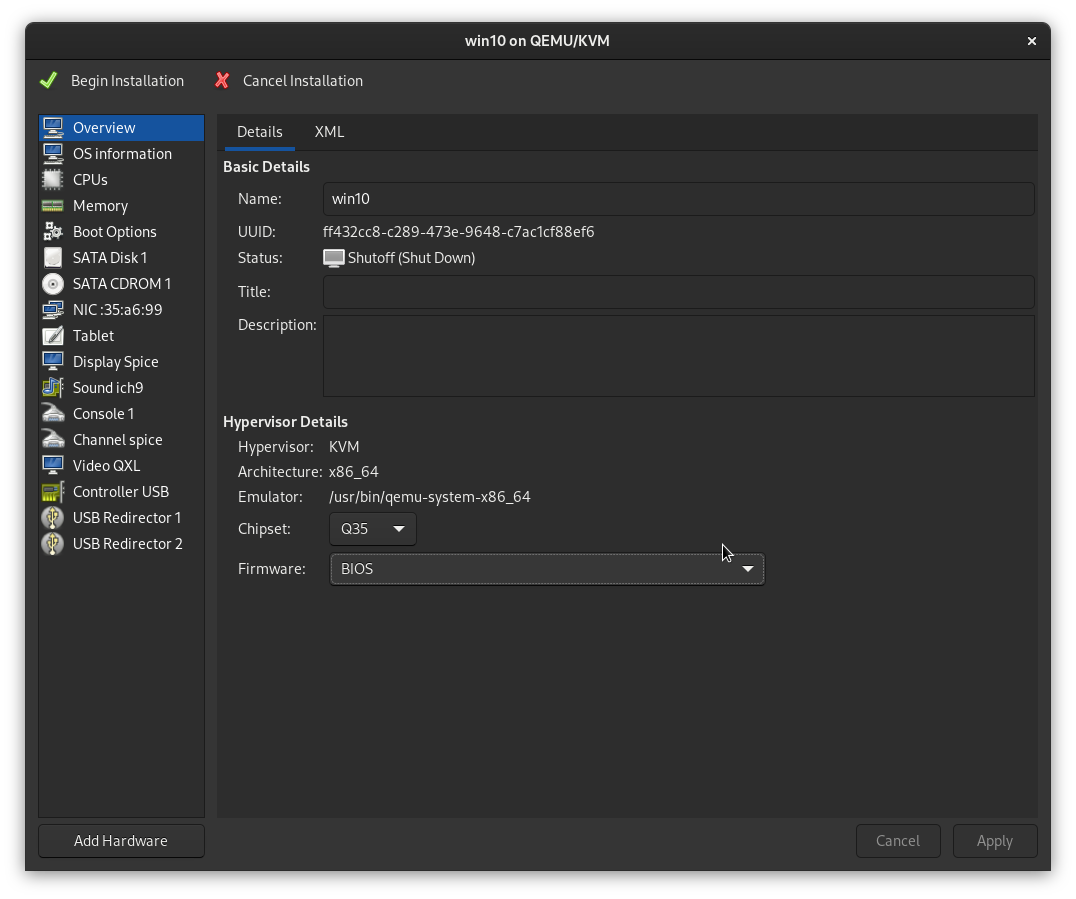
Task: Open the Boot Options gear icon
Action: point(53,232)
